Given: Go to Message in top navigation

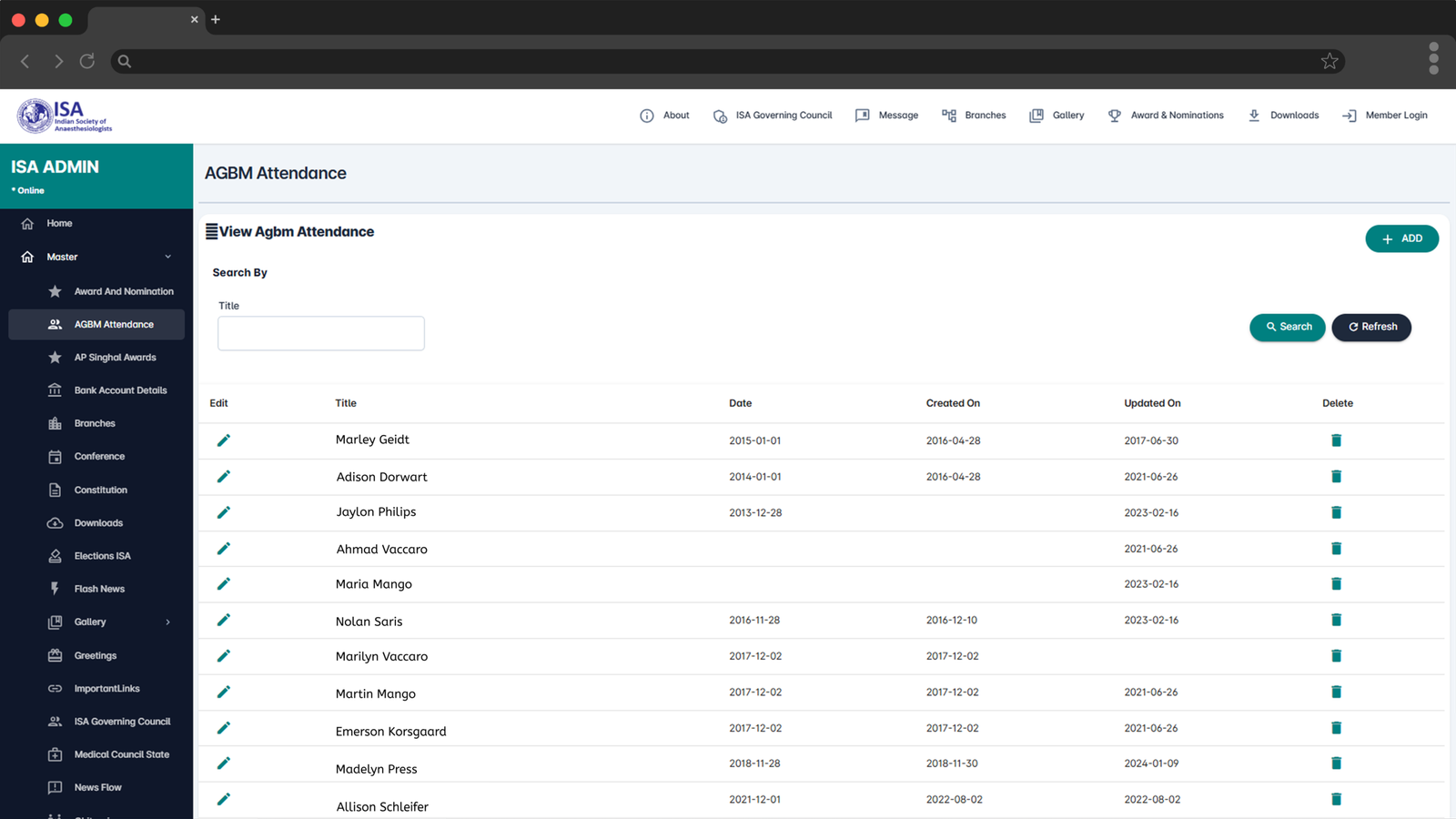Looking at the screenshot, I should 887,116.
